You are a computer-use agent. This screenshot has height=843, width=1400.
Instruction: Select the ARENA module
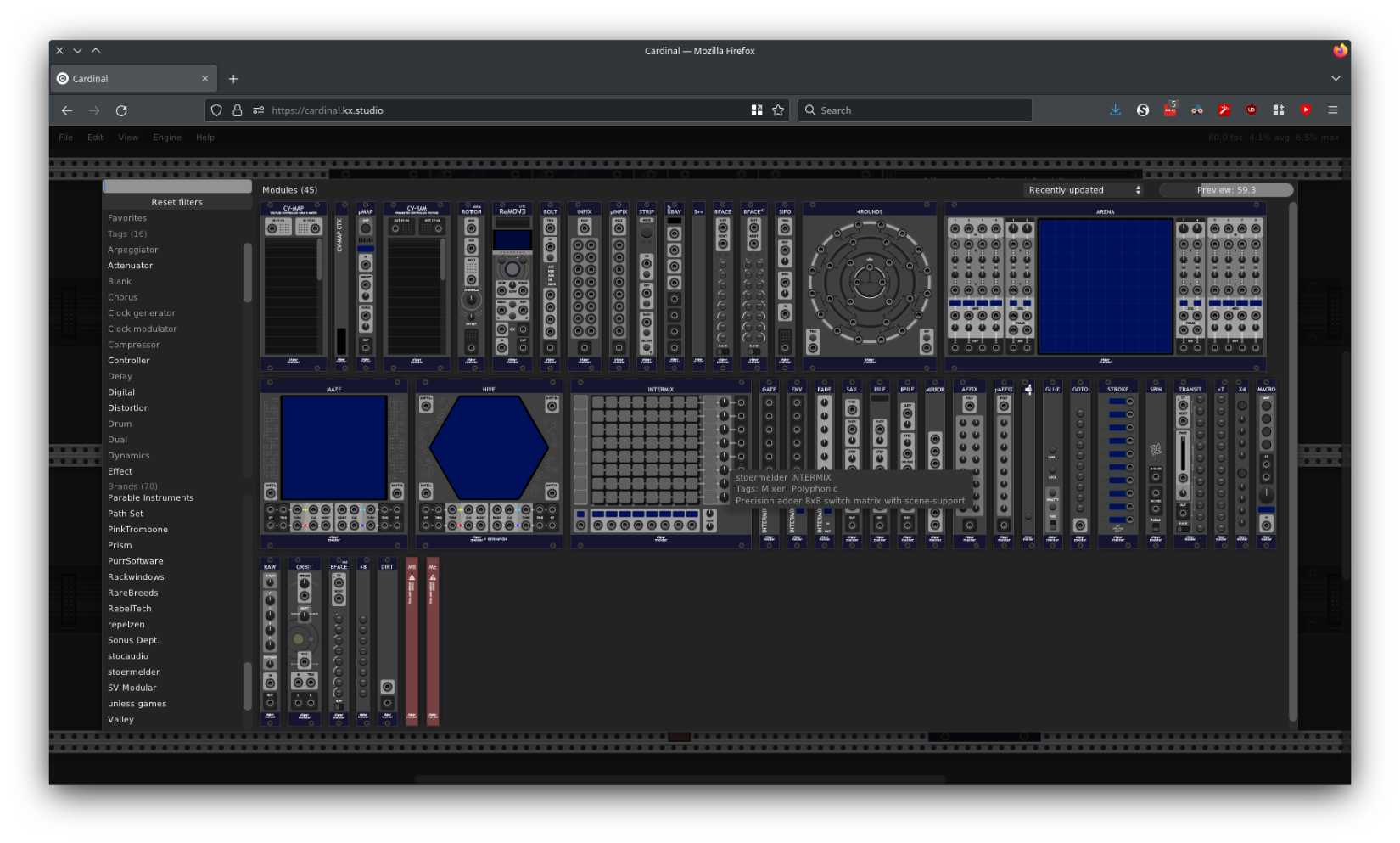1106,287
